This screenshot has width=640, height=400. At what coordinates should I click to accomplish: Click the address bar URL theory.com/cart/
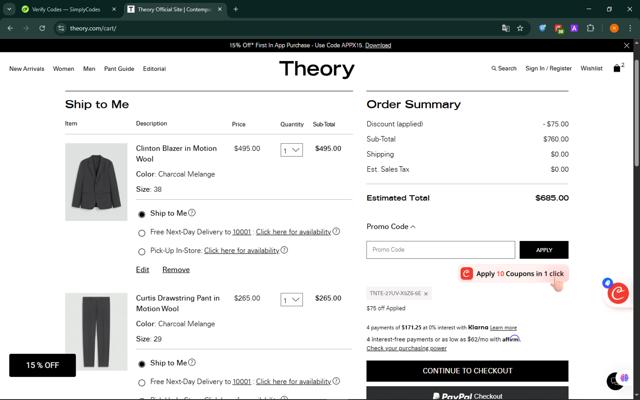[93, 28]
